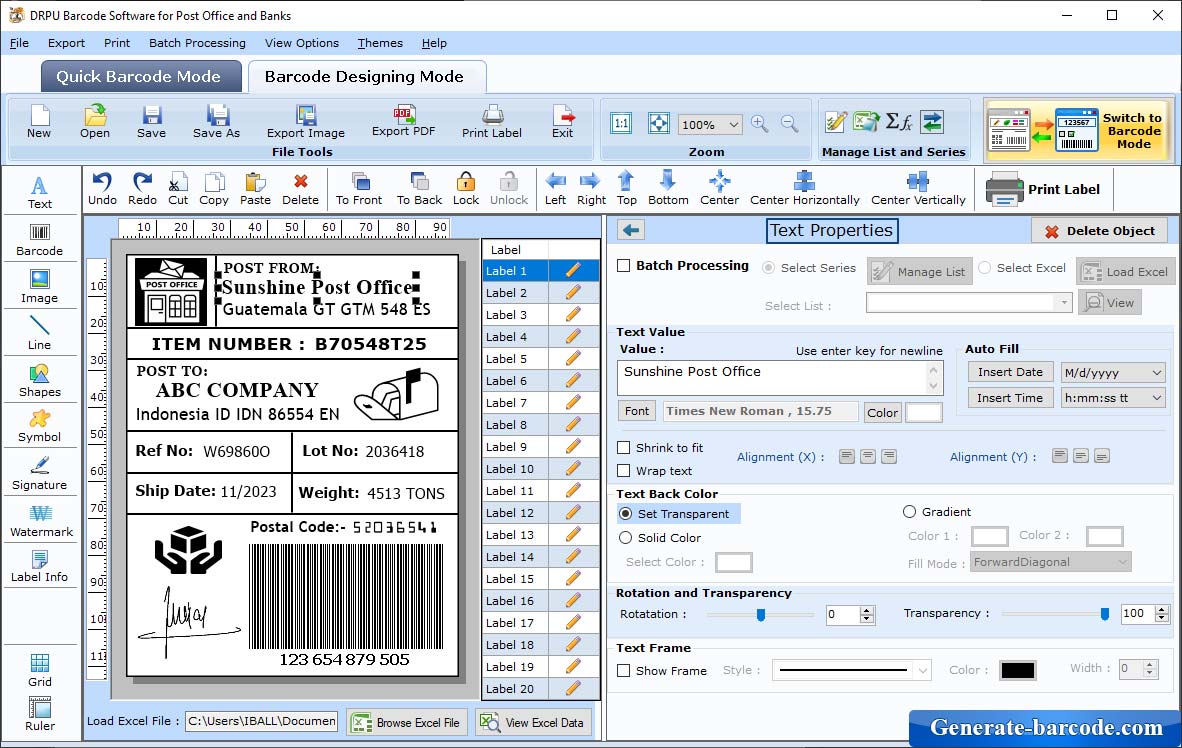
Task: Open the Shapes tool
Action: (x=39, y=381)
